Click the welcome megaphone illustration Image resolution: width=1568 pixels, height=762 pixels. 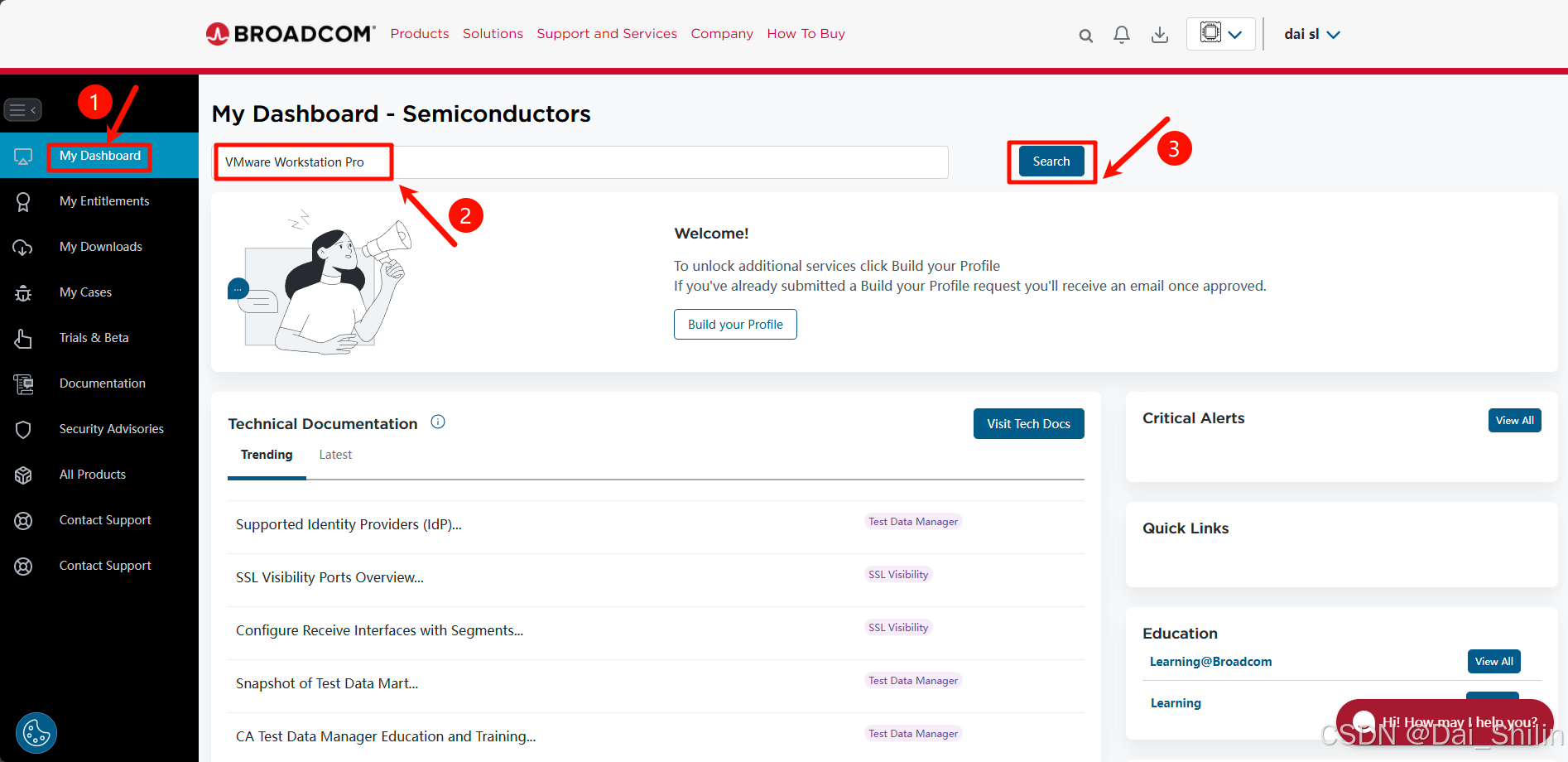click(320, 282)
